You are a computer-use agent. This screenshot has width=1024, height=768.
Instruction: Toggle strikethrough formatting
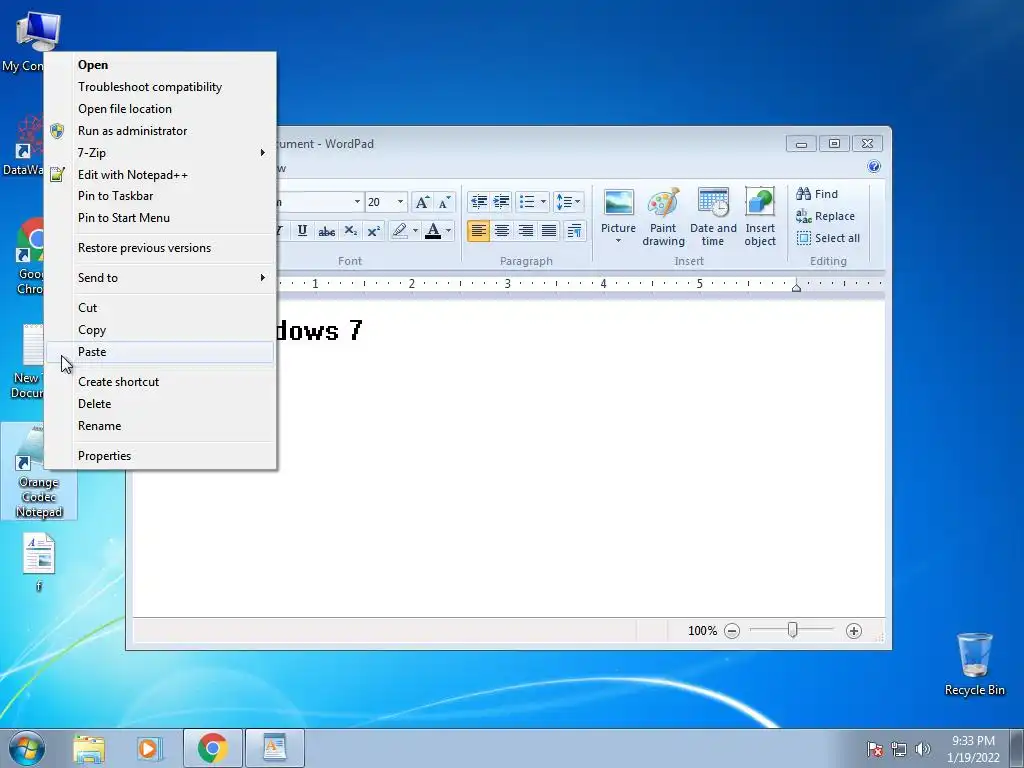pos(327,231)
